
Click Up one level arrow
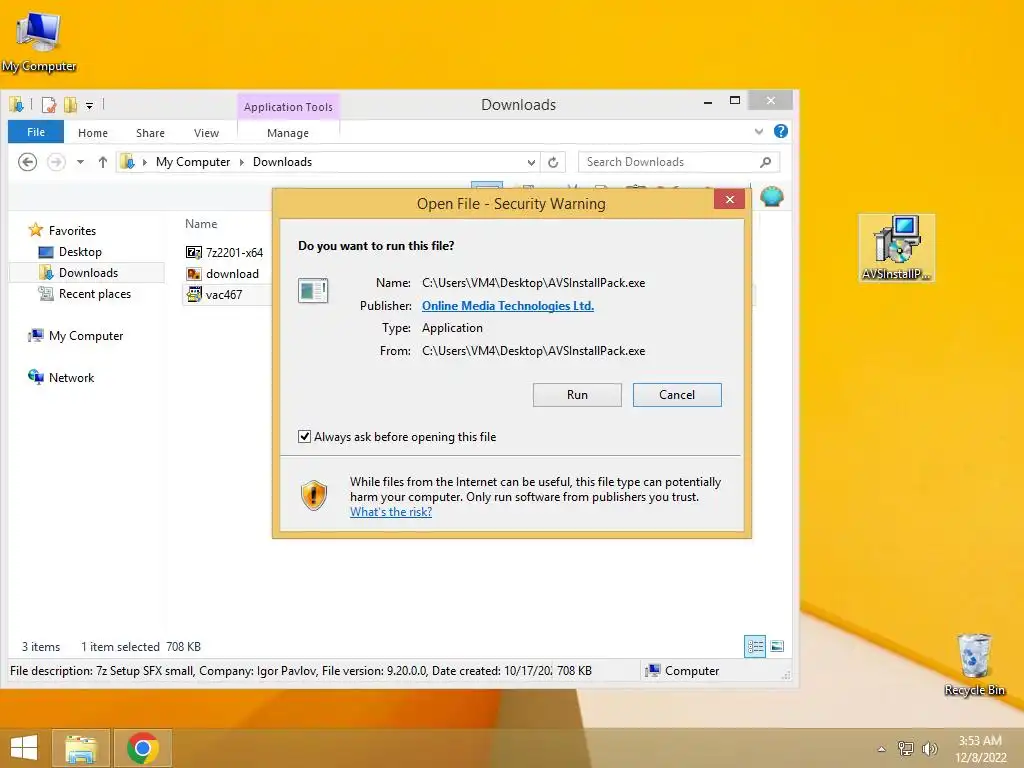click(x=103, y=162)
